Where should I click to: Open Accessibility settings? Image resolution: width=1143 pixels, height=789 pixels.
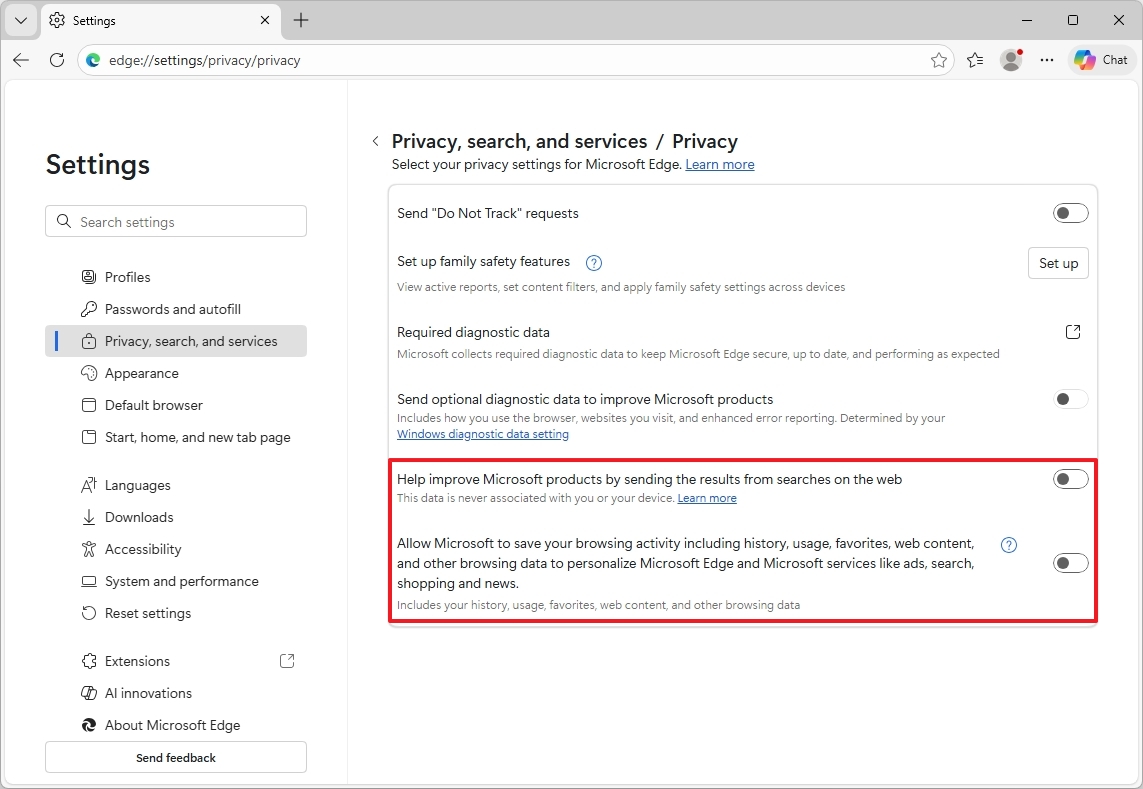click(143, 548)
